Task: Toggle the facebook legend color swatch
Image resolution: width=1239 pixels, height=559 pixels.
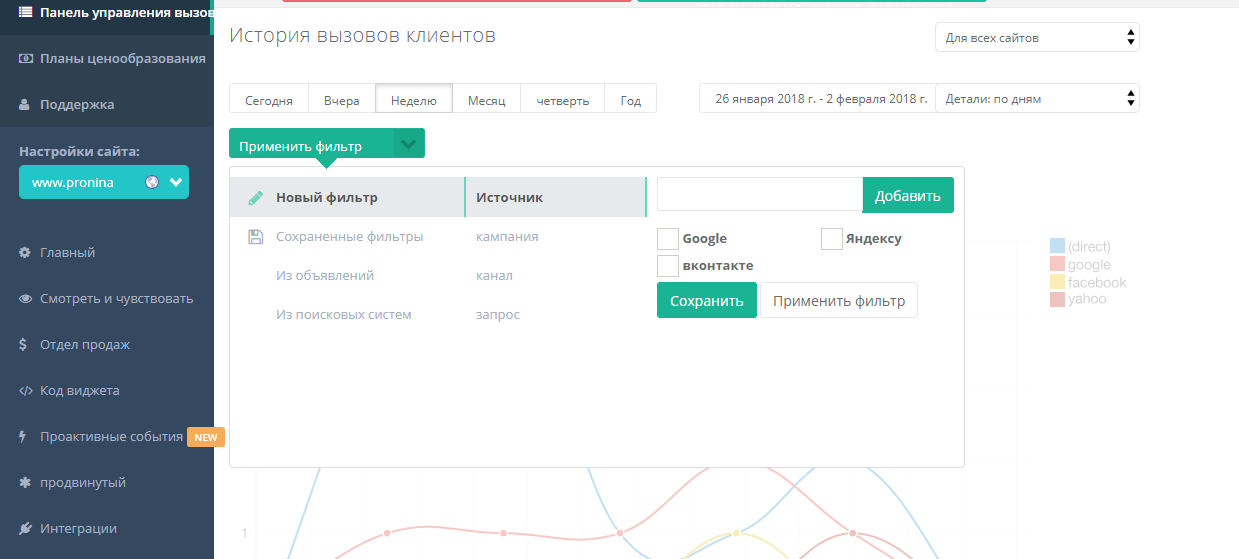Action: (1057, 282)
